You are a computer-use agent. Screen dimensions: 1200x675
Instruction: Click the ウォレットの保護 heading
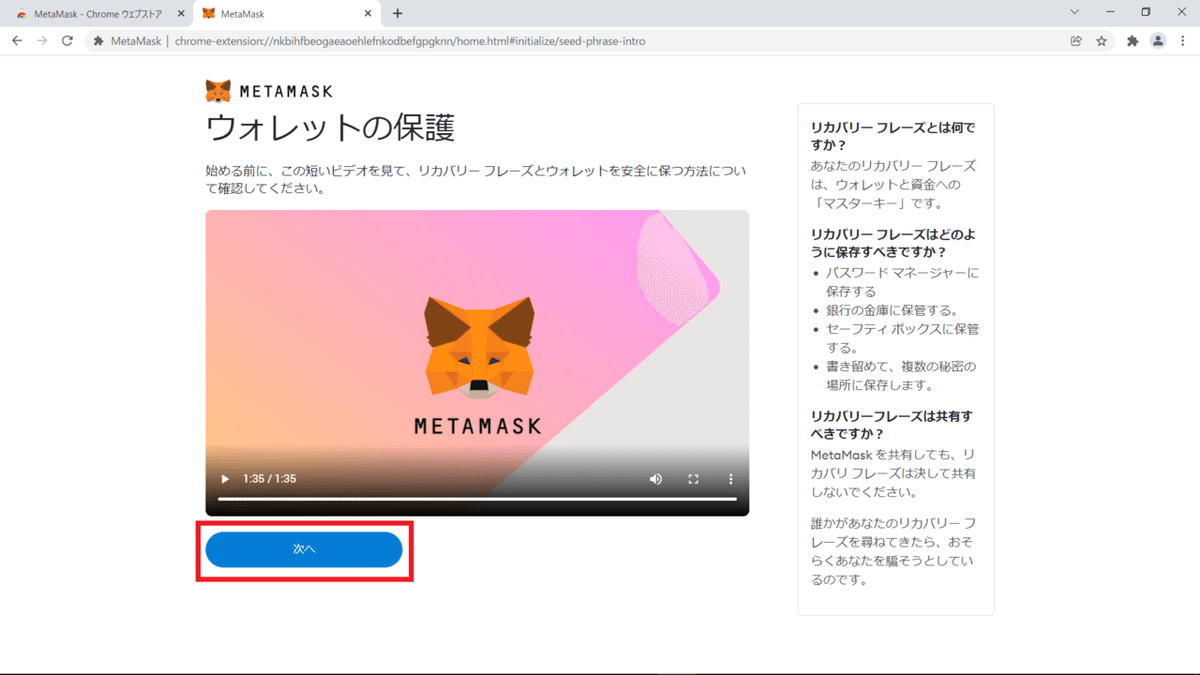(x=331, y=129)
